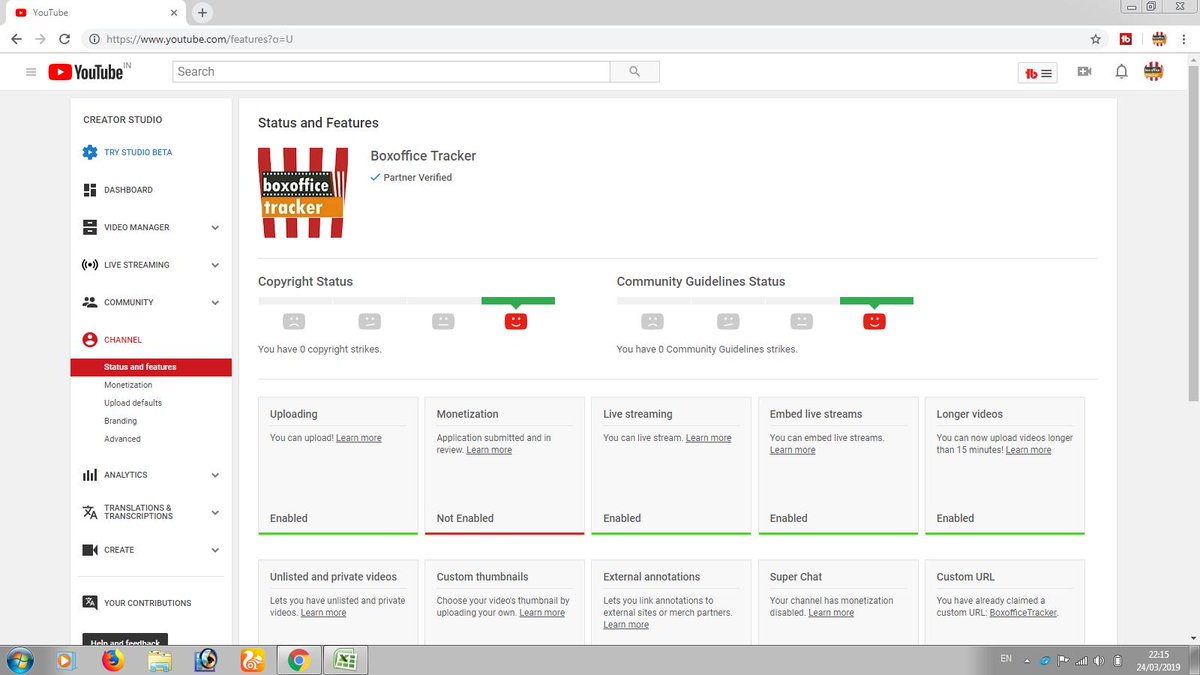Click Learn more in Live streaming card
This screenshot has width=1200, height=675.
[709, 438]
